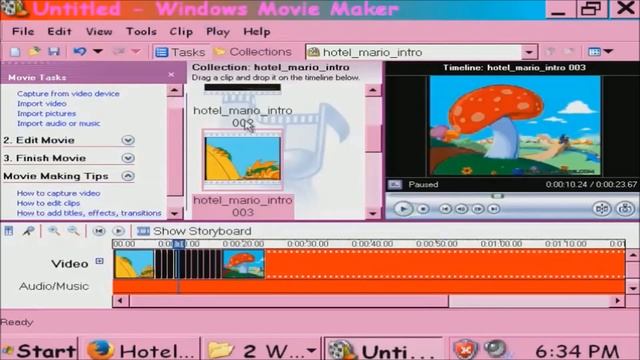The width and height of the screenshot is (640, 360).
Task: Click the preview seek bar handle
Action: coord(497,196)
